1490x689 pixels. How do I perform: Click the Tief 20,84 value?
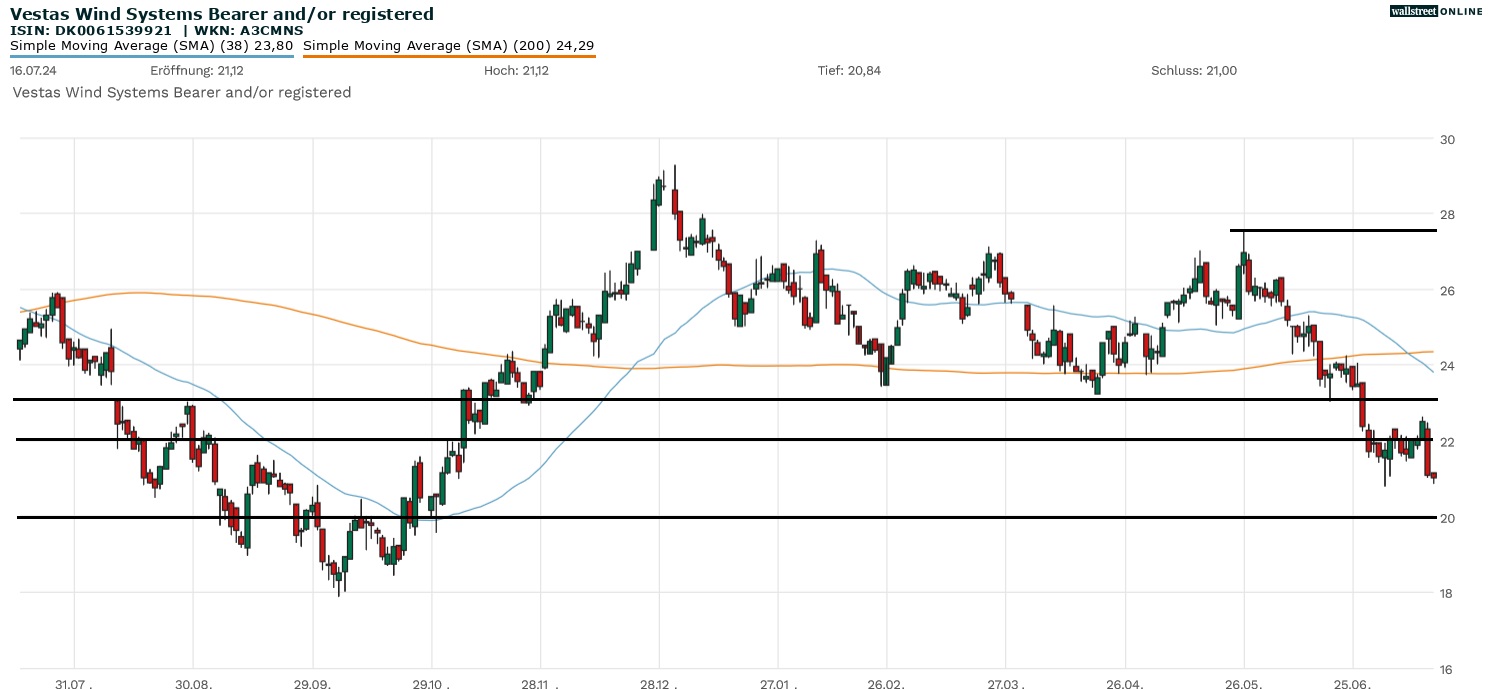point(849,70)
